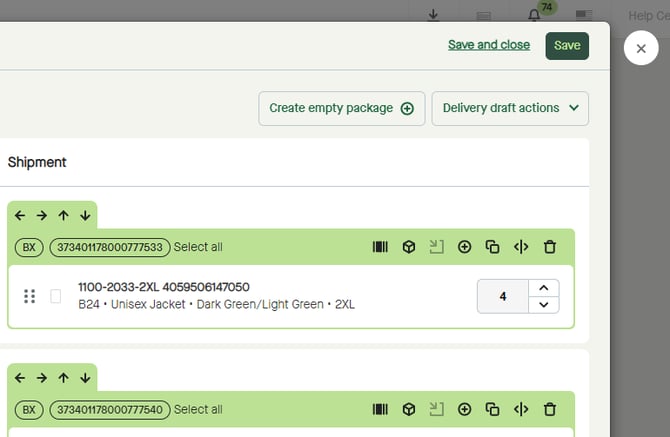Select all items in package 373401178000777540
Viewport: 670px width, 437px height.
(198, 409)
